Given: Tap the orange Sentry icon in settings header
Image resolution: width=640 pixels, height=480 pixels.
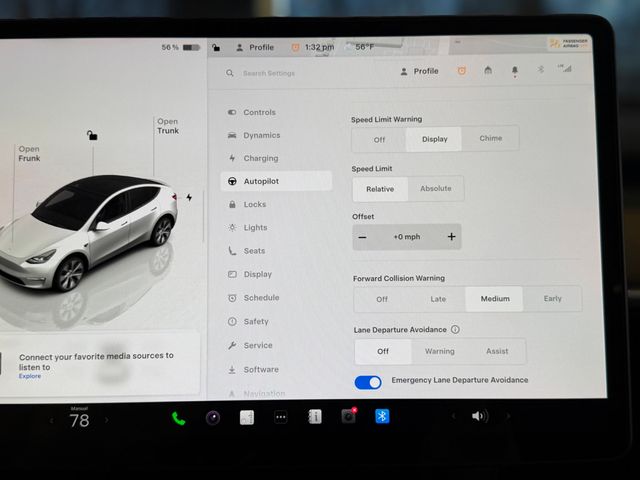Looking at the screenshot, I should [462, 71].
